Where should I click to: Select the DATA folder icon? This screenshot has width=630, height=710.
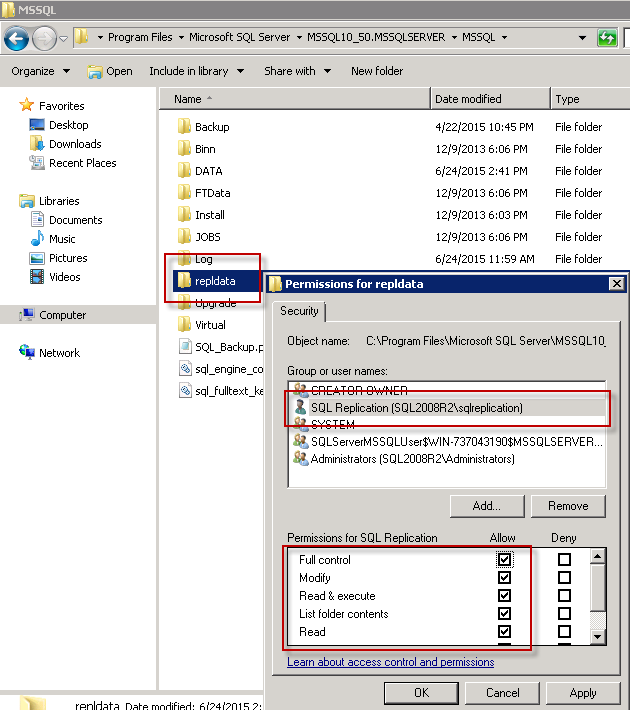[184, 171]
